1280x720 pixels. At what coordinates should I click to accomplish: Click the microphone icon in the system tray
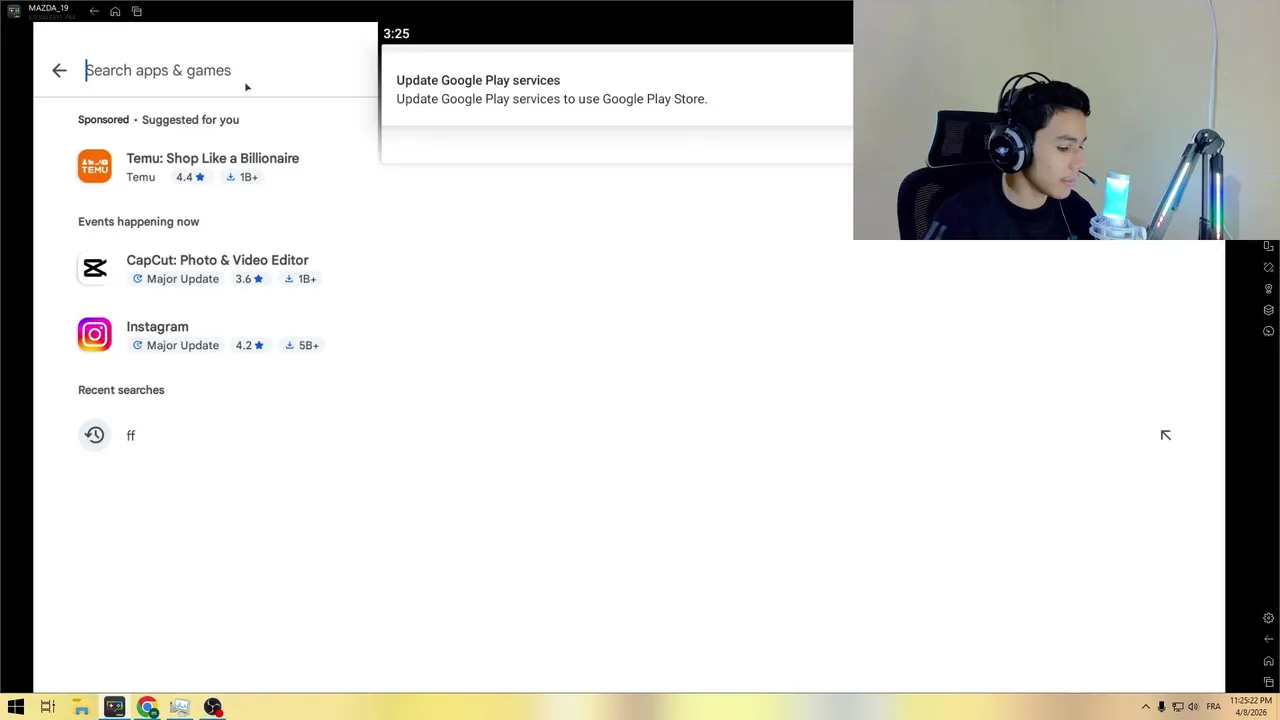pyautogui.click(x=1161, y=707)
